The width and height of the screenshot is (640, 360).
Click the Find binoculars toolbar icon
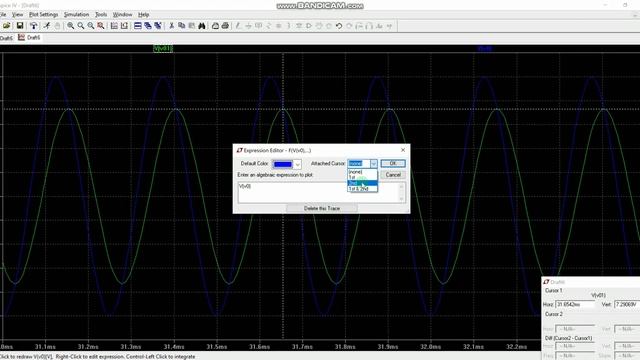[x=202, y=26]
